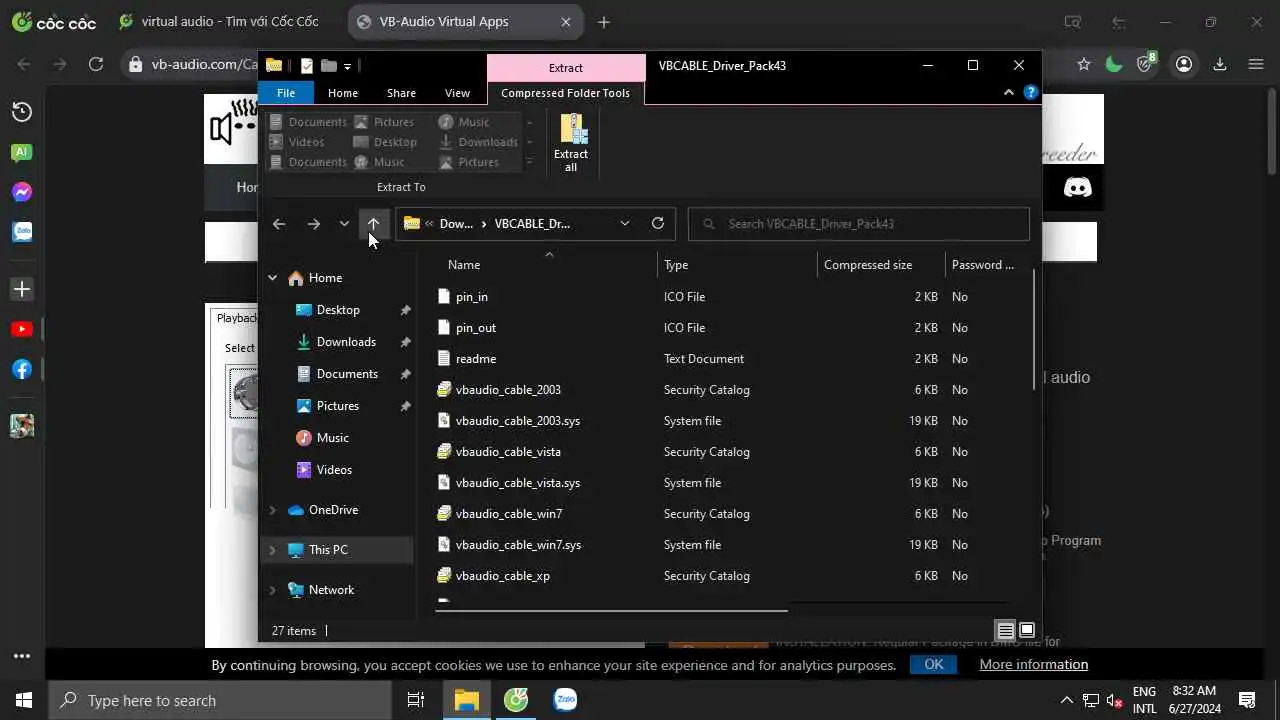The height and width of the screenshot is (720, 1280).
Task: Open browser history sidebar icon
Action: tap(22, 112)
